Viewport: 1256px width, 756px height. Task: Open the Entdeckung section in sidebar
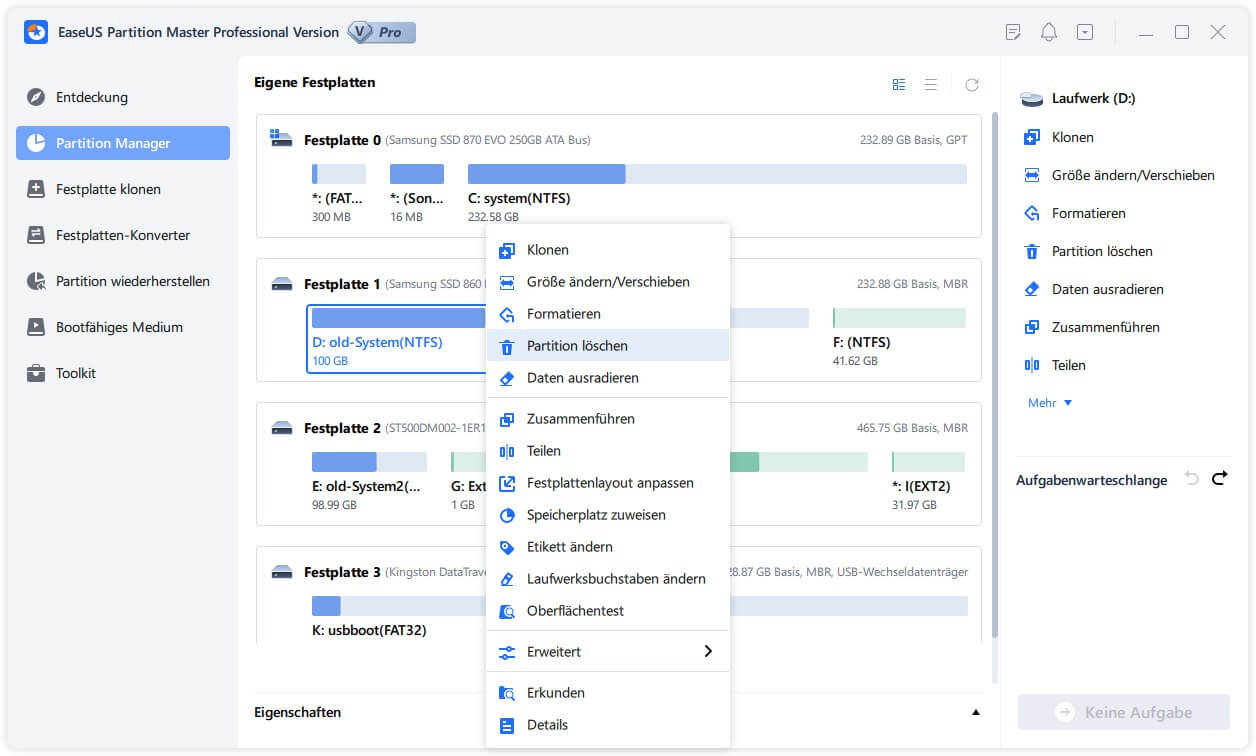pos(123,97)
